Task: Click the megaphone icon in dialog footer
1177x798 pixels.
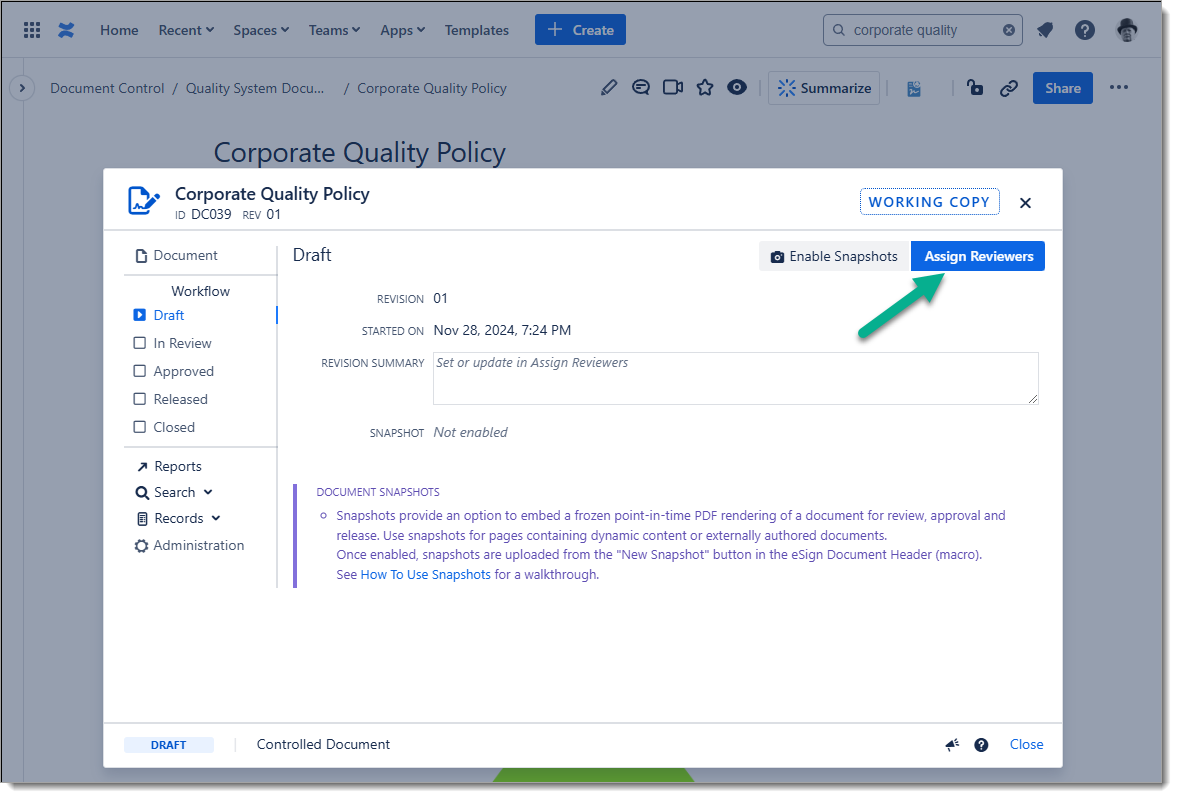Action: (x=952, y=745)
